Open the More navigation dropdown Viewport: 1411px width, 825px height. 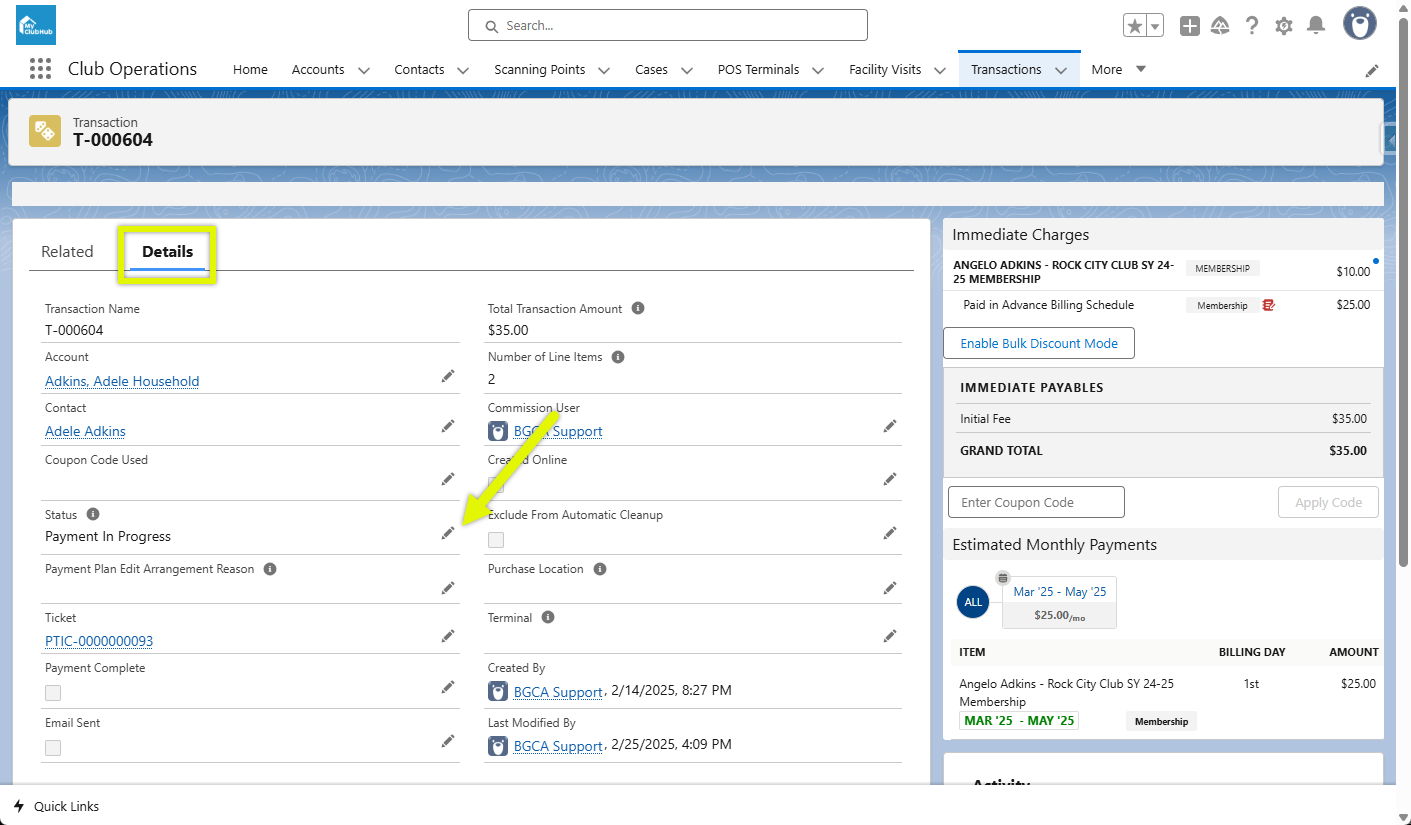coord(1118,69)
